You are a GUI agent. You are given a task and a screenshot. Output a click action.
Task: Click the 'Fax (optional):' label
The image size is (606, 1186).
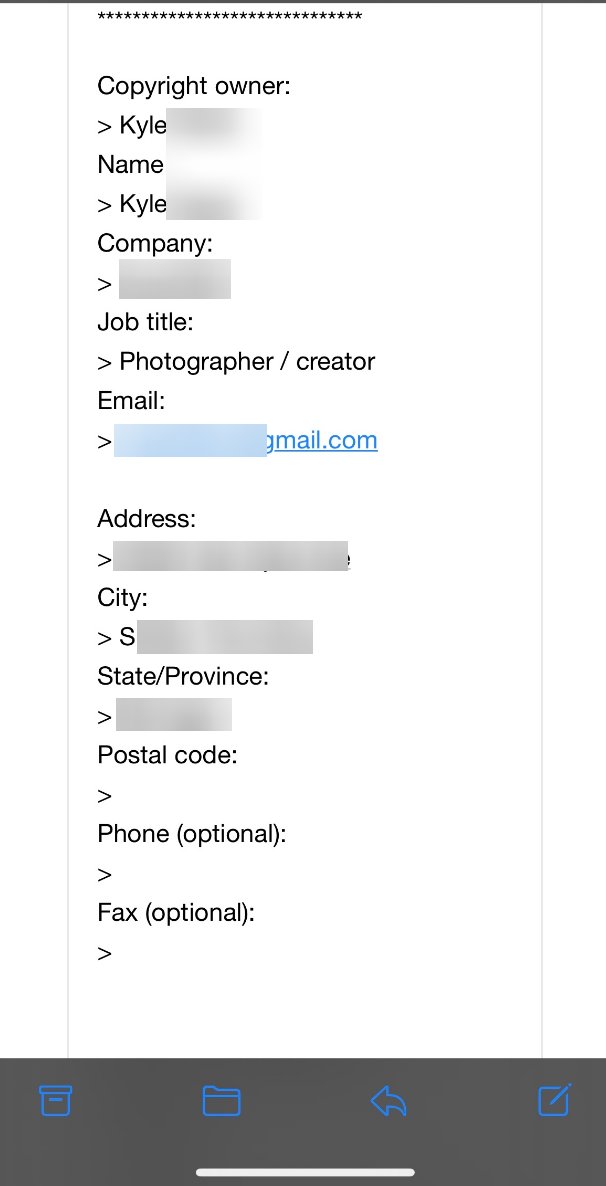(176, 913)
